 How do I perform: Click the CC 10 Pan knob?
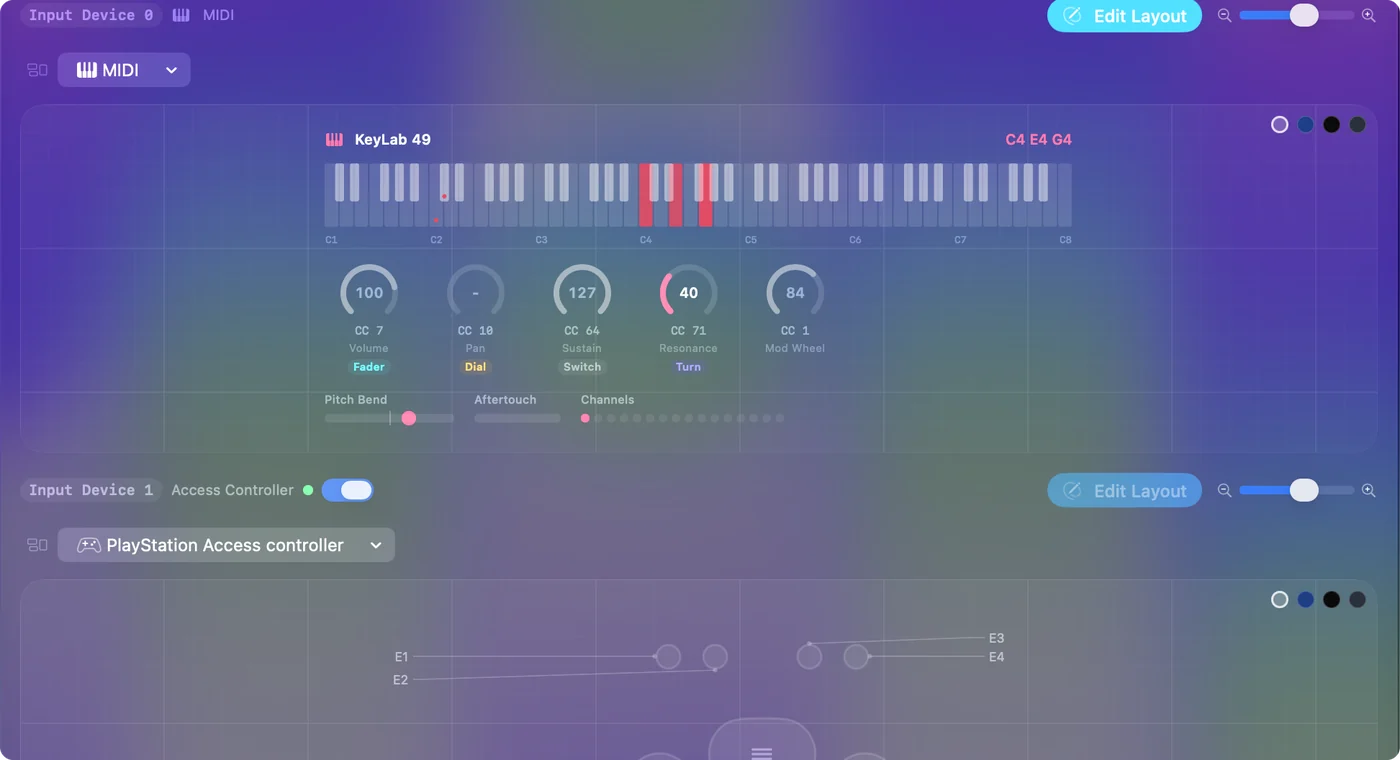(x=475, y=293)
